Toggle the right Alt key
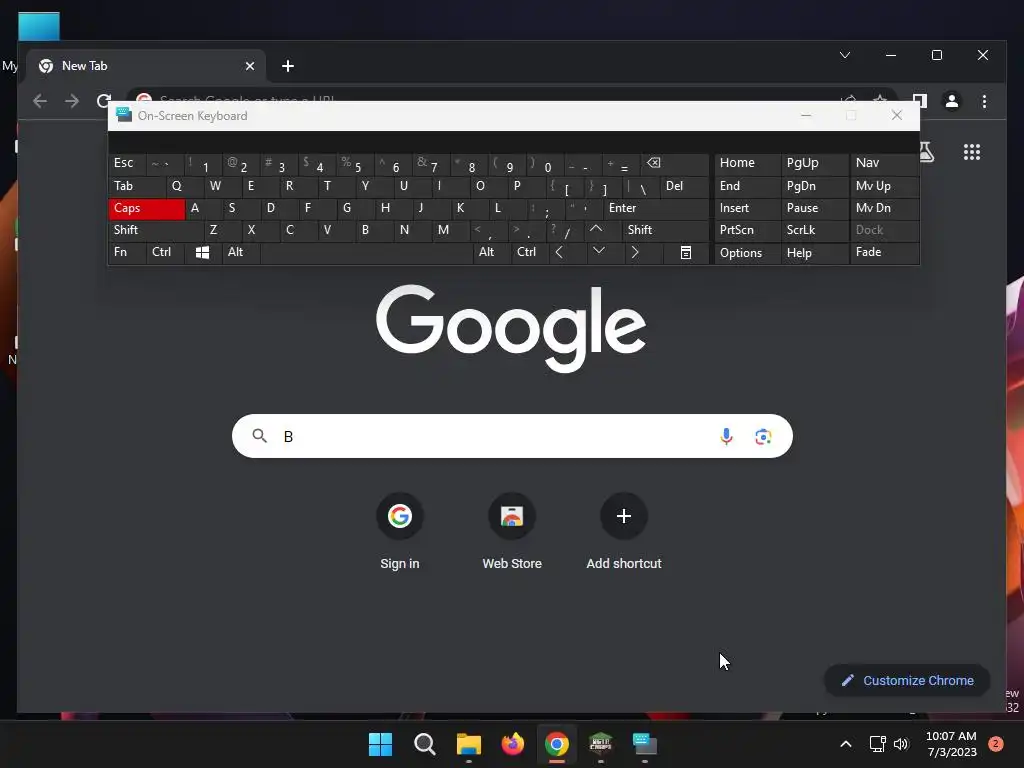Screen dimensions: 1024x768 click(492, 252)
